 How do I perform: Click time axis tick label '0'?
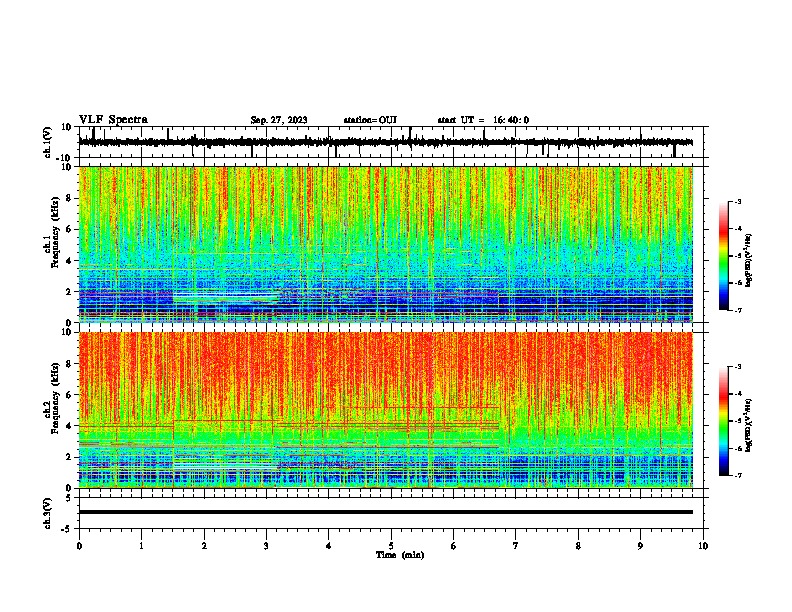tap(79, 546)
